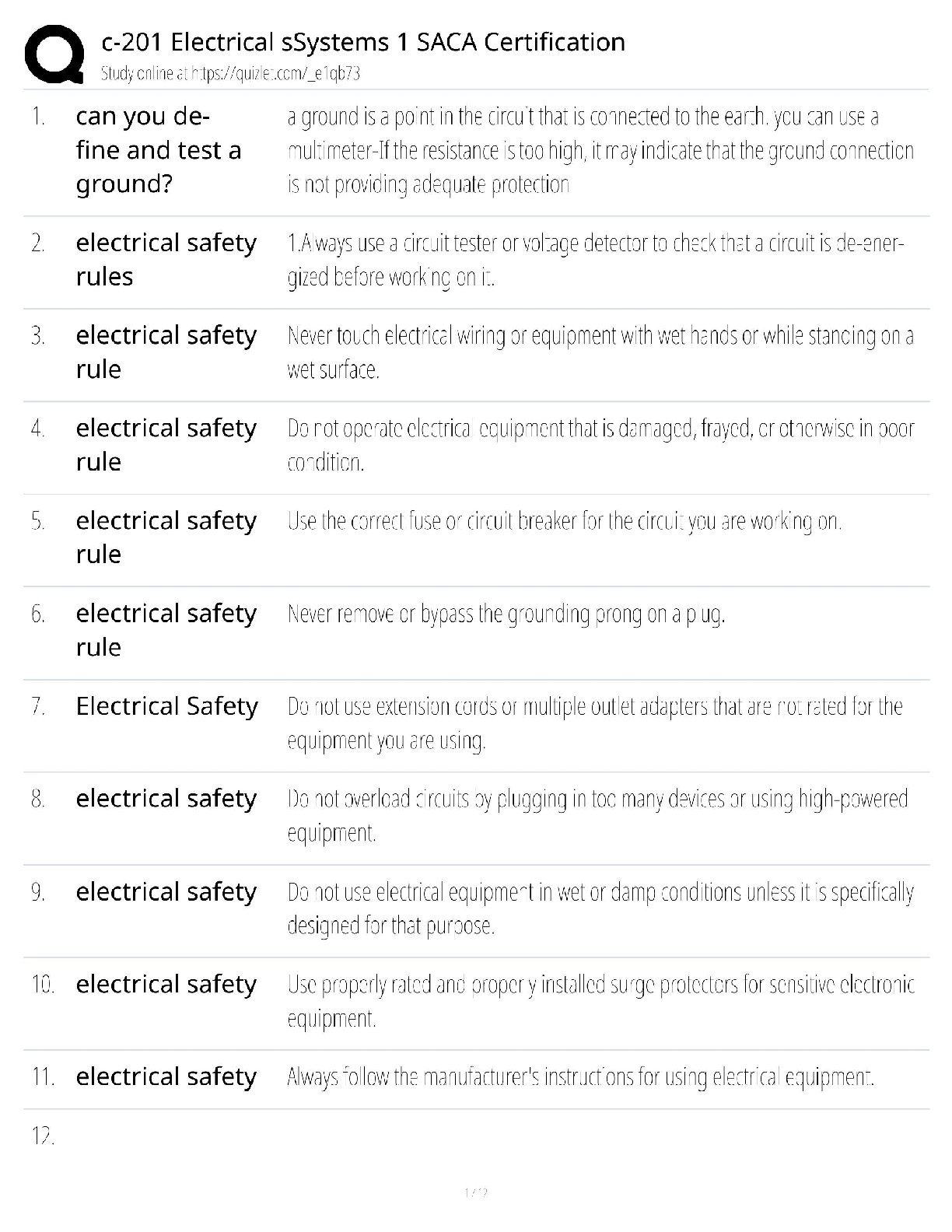Select the 'electrical safety' term in row 11

[x=166, y=1077]
